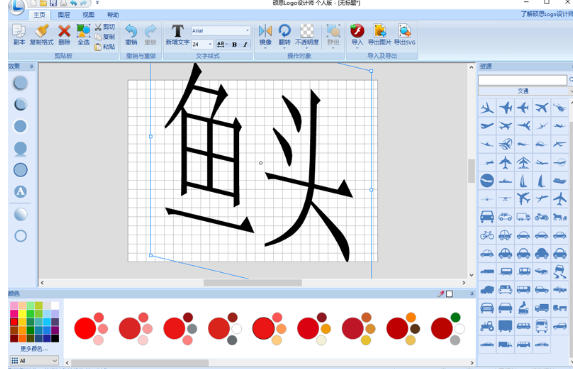Click the resource search input field
This screenshot has height=369, width=573.
(523, 80)
